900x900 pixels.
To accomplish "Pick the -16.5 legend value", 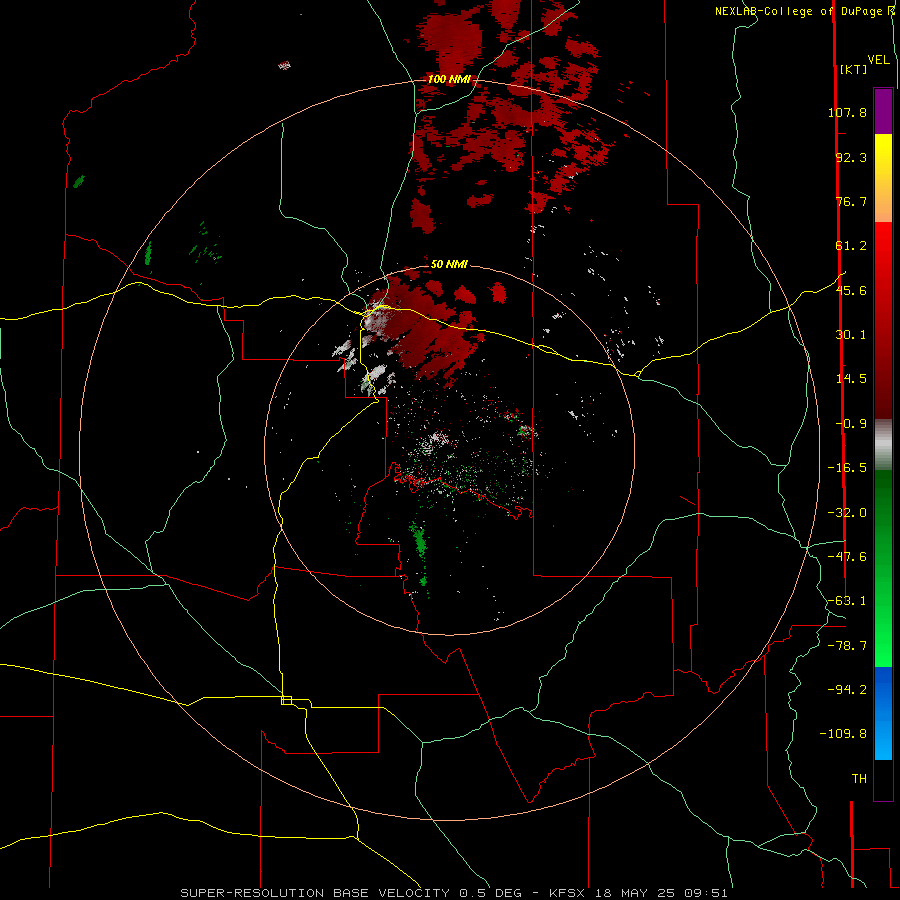I will point(847,468).
